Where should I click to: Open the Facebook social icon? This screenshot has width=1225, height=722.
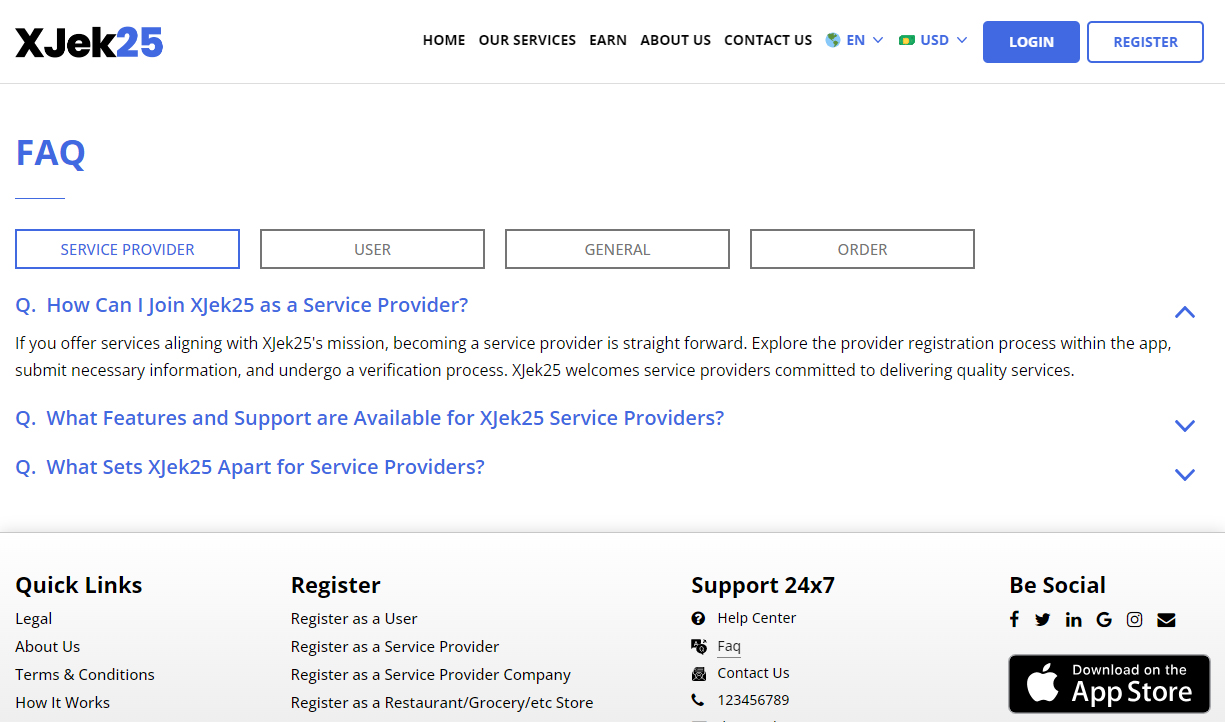(1014, 619)
